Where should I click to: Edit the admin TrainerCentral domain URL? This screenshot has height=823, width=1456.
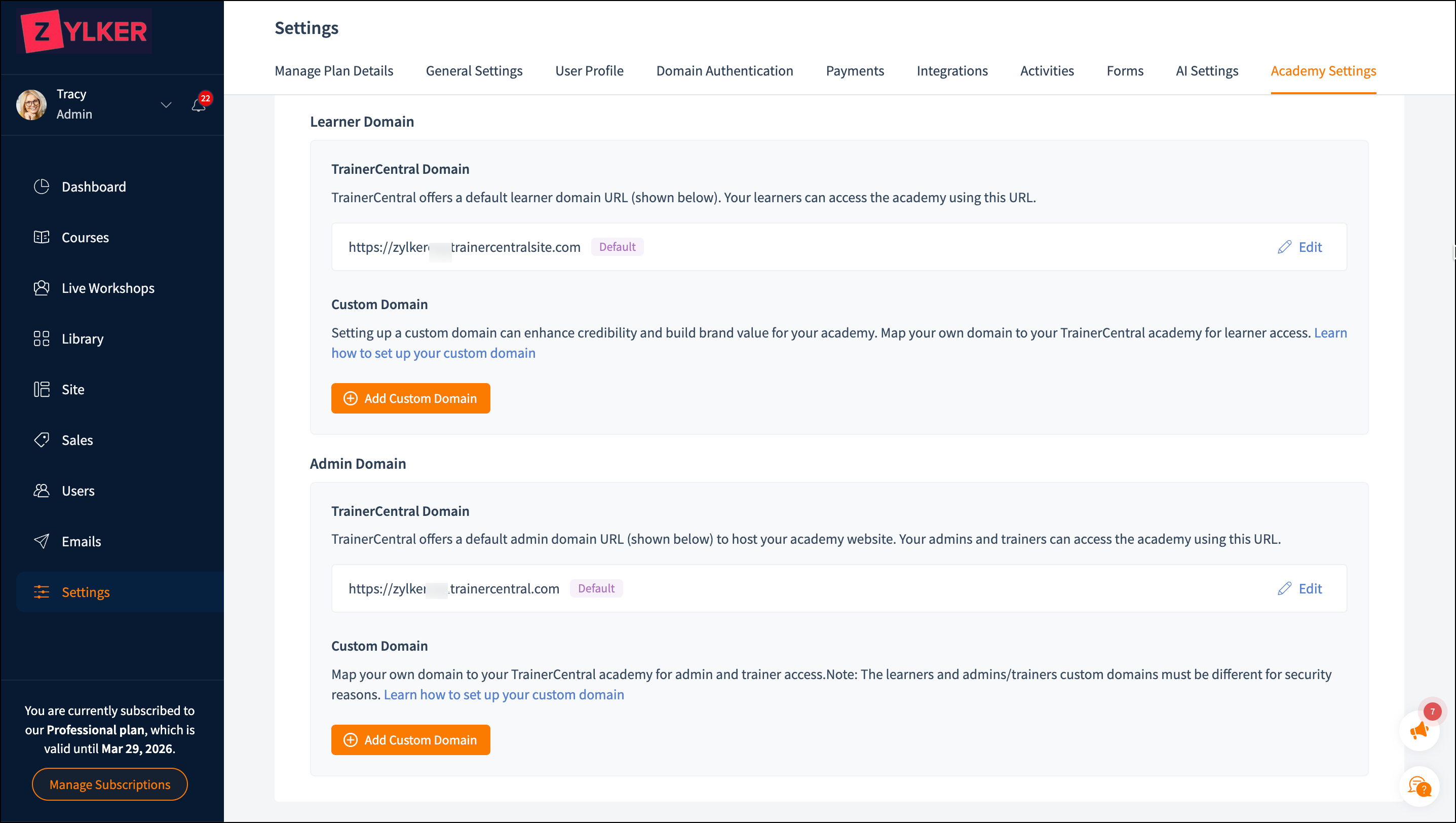click(x=1299, y=588)
